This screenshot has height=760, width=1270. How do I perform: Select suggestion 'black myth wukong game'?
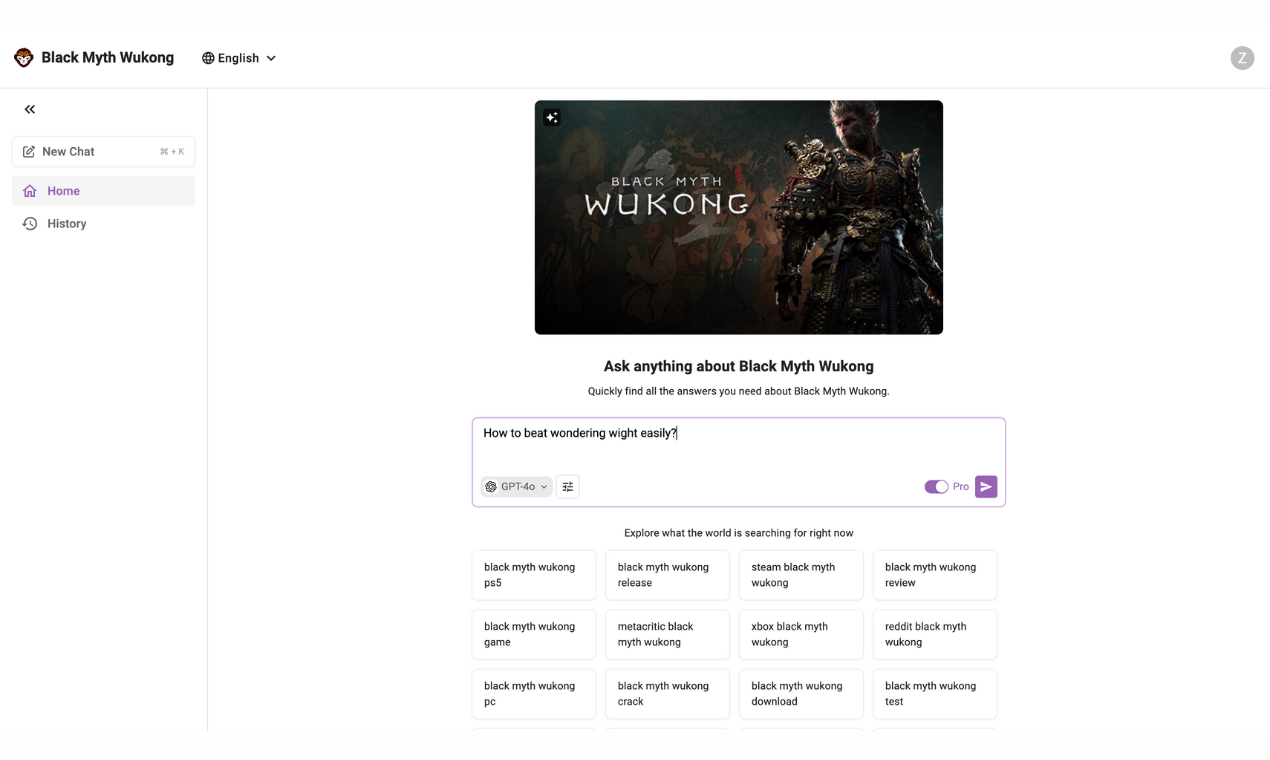[x=534, y=635]
